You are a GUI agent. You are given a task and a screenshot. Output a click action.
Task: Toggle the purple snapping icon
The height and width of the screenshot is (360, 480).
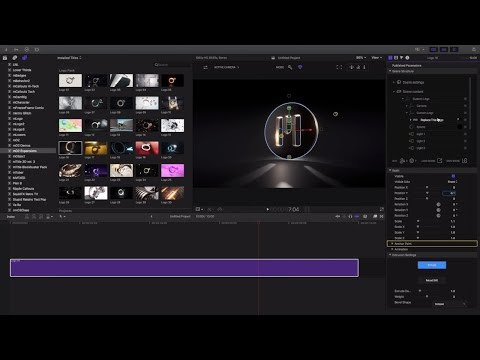coord(357,216)
